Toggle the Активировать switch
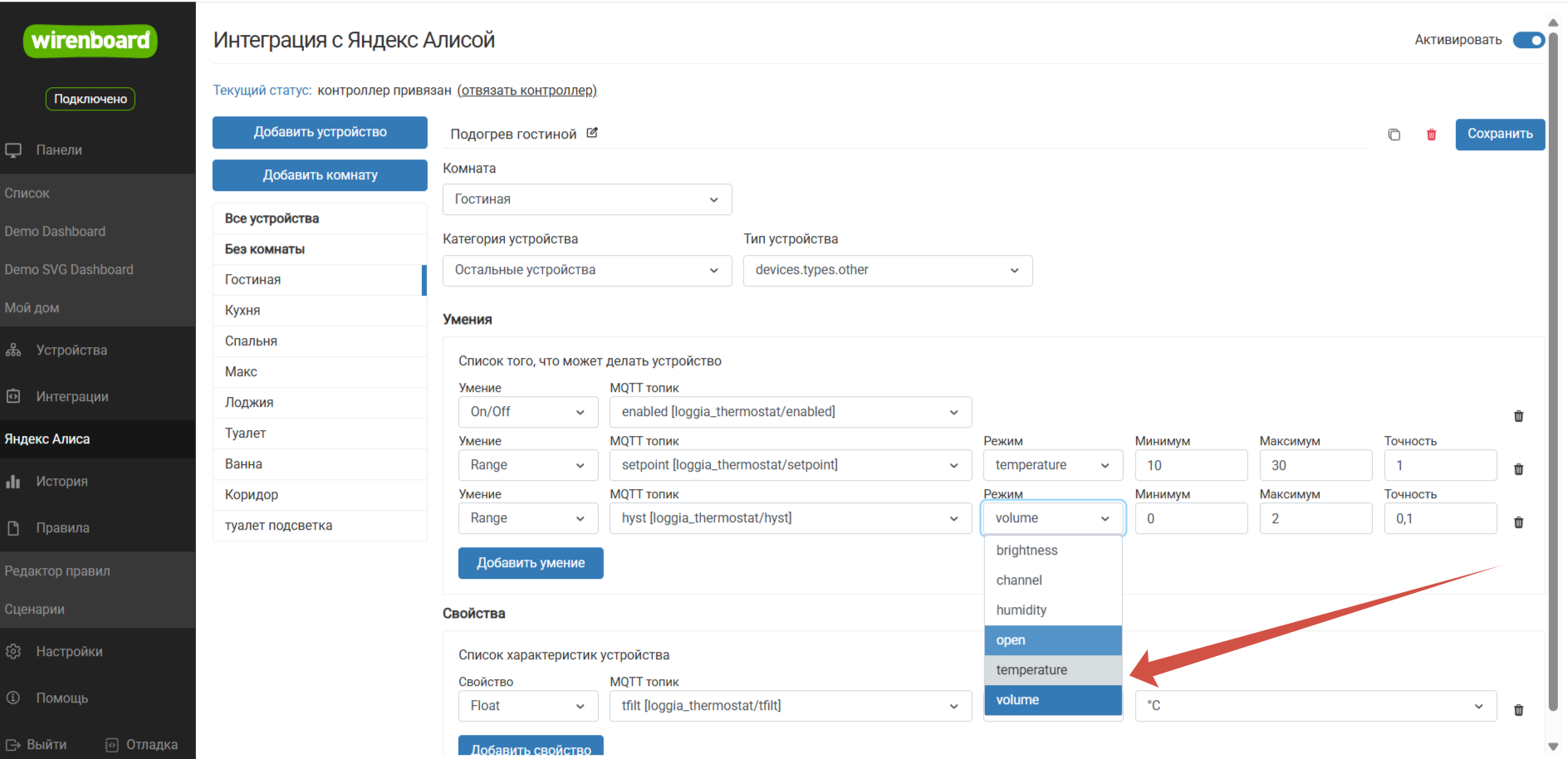The width and height of the screenshot is (1568, 759). (1529, 40)
